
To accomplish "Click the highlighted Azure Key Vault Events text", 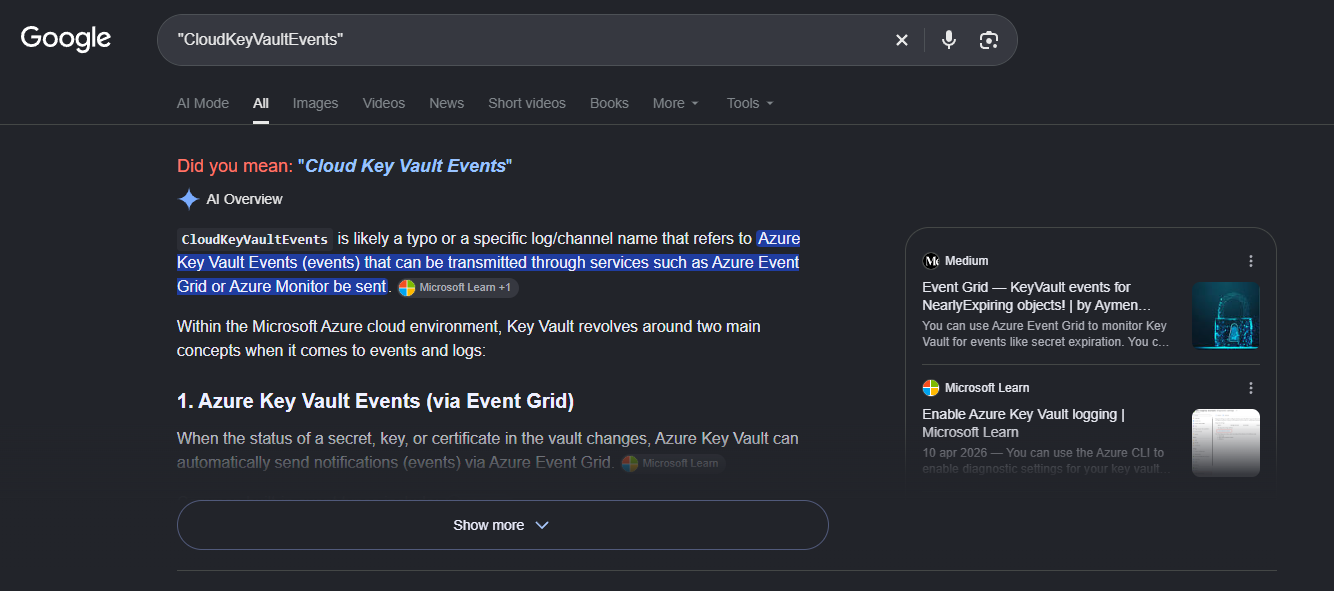I will point(488,263).
